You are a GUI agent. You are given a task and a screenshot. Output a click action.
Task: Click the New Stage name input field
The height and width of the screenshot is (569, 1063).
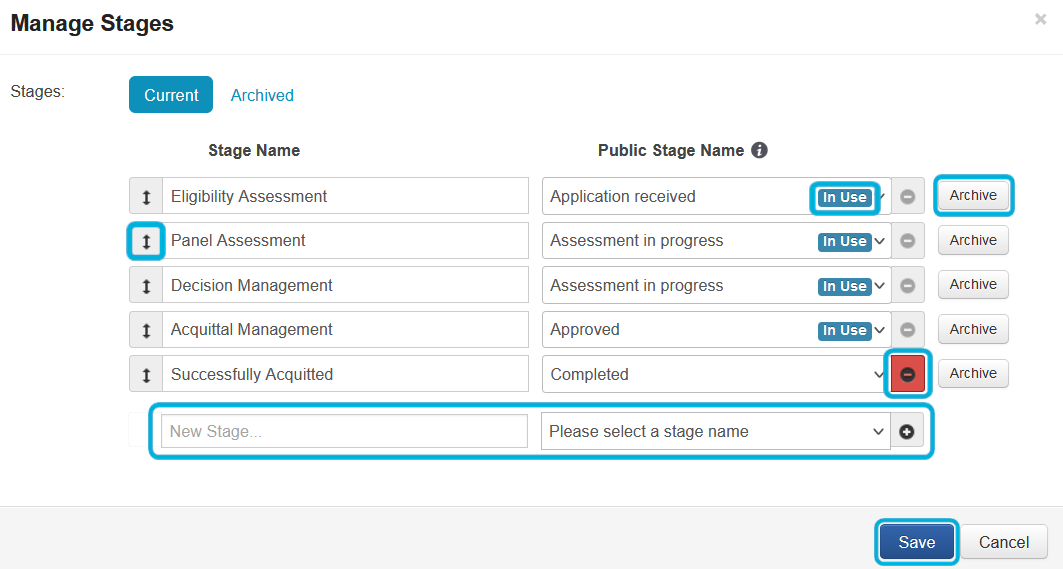[x=344, y=432]
